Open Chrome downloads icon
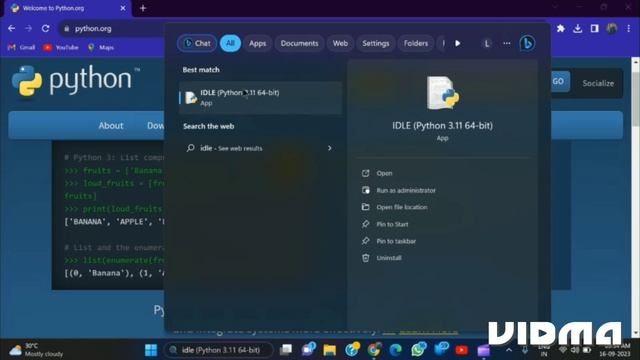Viewport: 640px width, 360px height. (578, 28)
